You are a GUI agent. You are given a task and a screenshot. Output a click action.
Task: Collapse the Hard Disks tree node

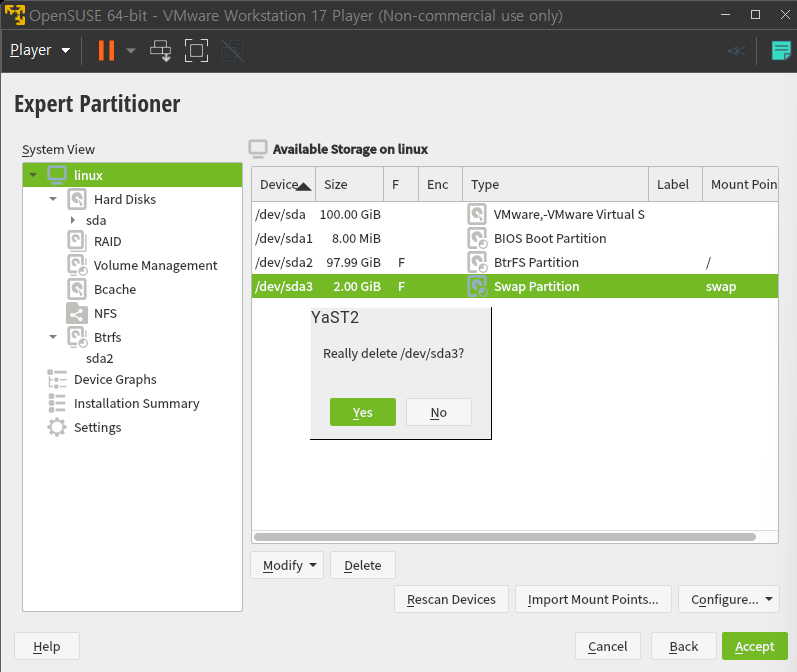(x=53, y=199)
